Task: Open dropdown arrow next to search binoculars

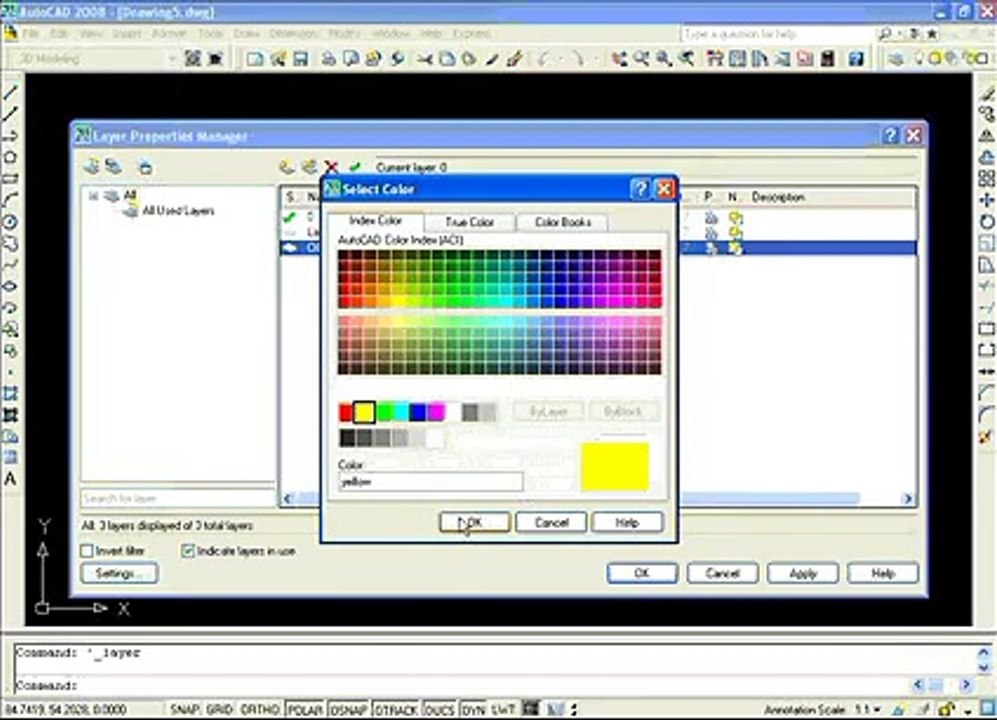Action: pos(899,34)
